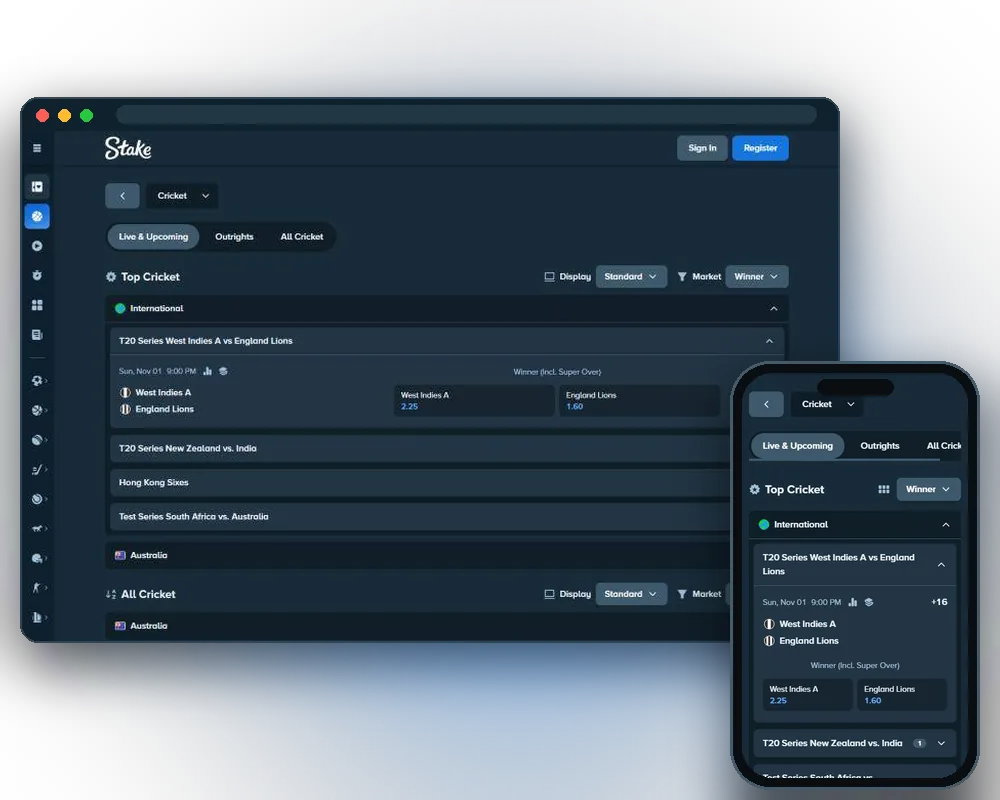Open the stacked layers icon on the phone match
The height and width of the screenshot is (800, 1000).
[869, 602]
